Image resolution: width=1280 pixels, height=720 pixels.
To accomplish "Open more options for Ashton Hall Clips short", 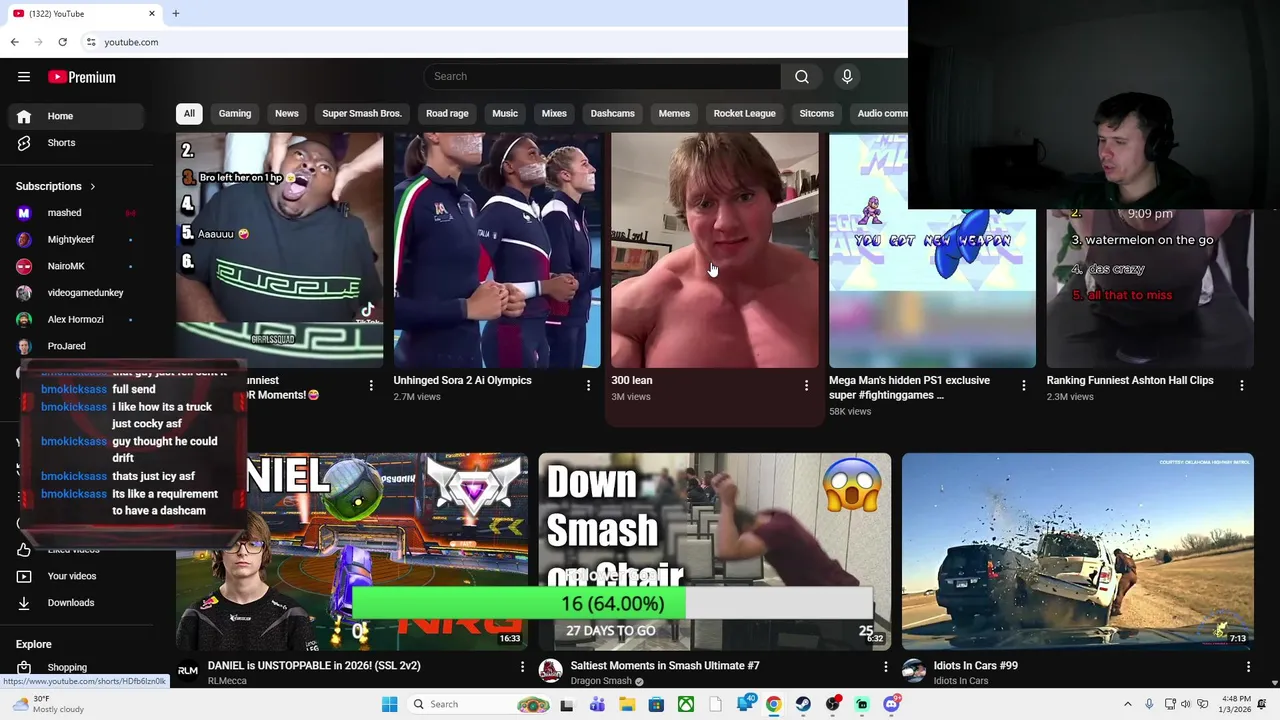I will pyautogui.click(x=1242, y=385).
